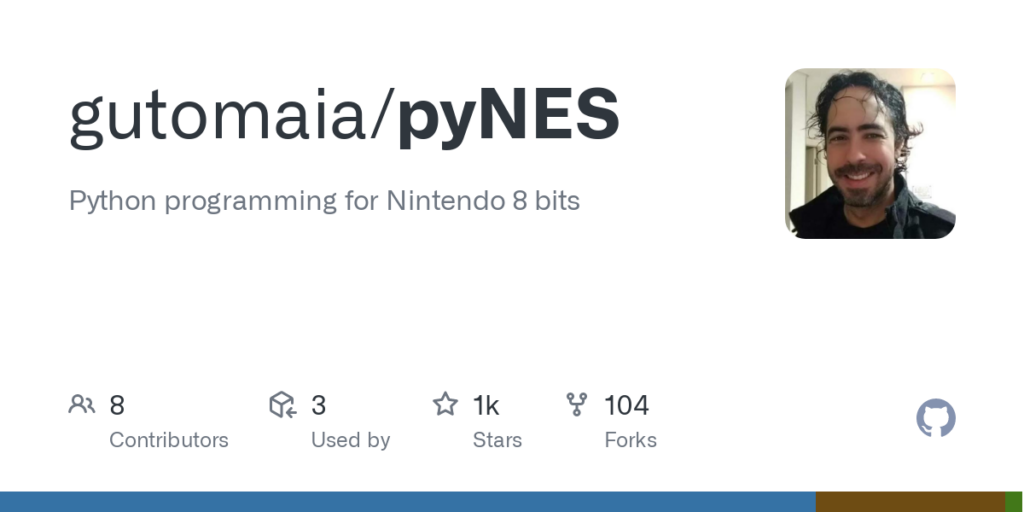This screenshot has height=512, width=1024.
Task: Click the Stars star icon
Action: [x=445, y=405]
